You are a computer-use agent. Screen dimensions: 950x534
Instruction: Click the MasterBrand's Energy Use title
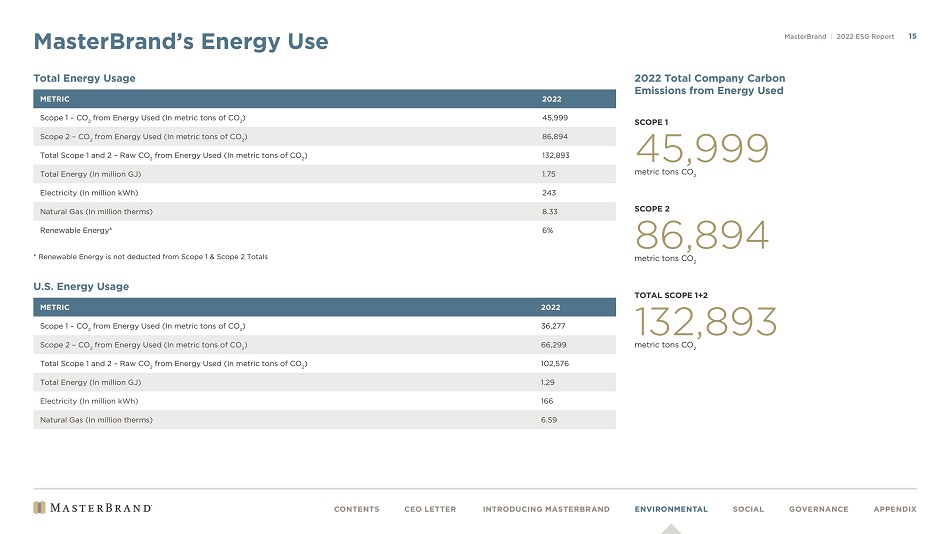180,42
